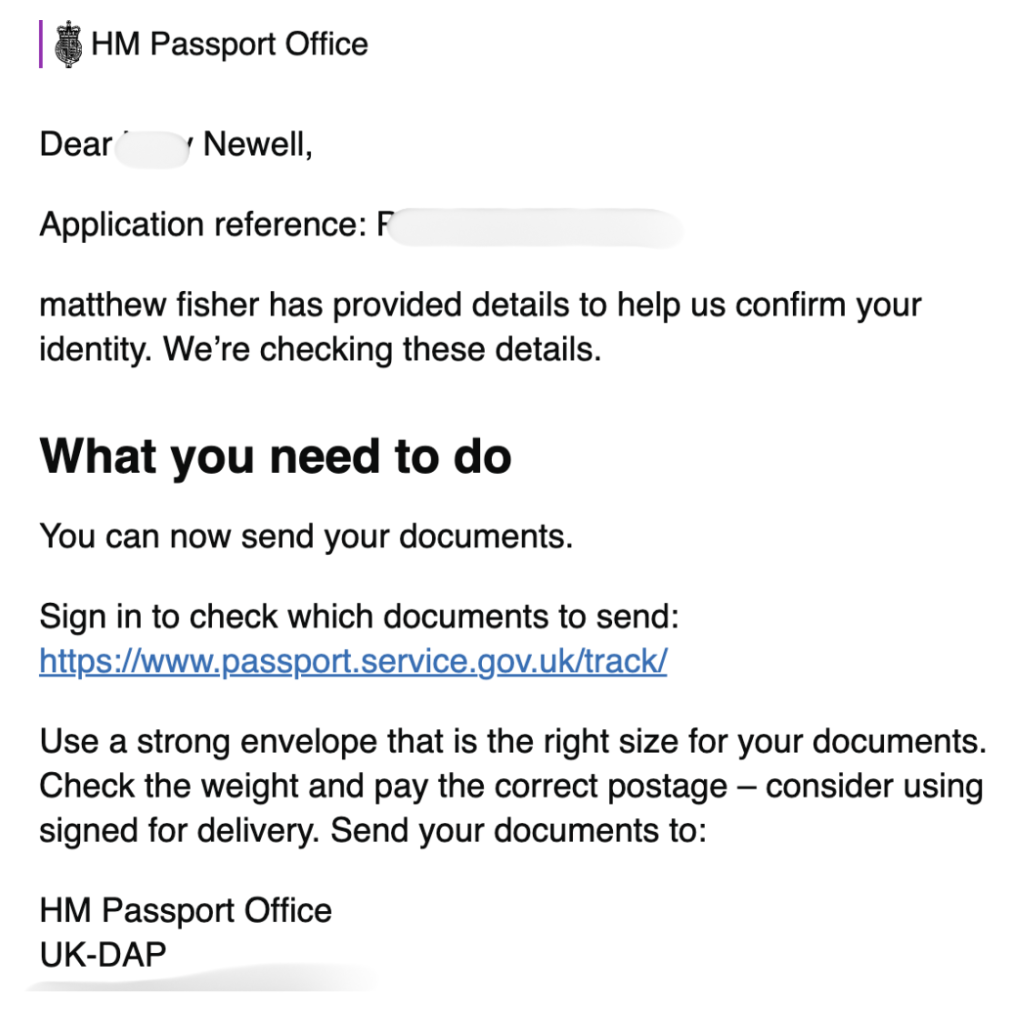This screenshot has height=1013, width=1024.
Task: Click the purple vertical bar beside crest
Action: (x=41, y=45)
